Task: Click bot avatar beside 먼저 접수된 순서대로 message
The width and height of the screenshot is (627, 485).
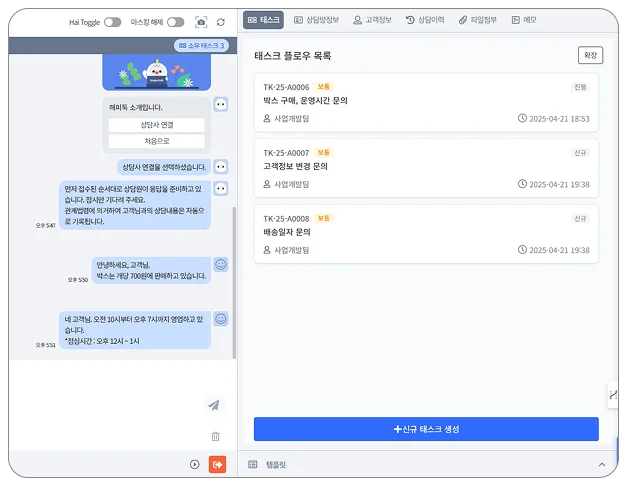Action: point(221,188)
